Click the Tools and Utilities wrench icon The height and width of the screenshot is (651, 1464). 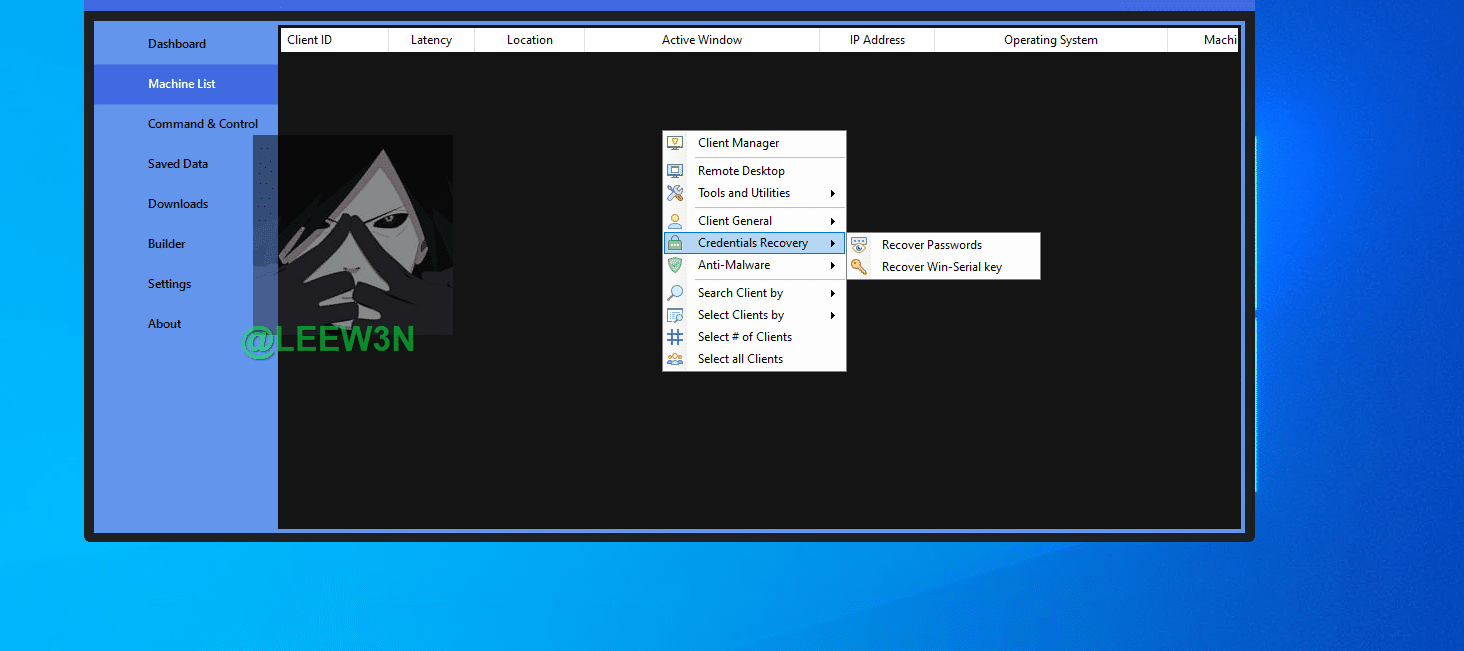pyautogui.click(x=675, y=193)
